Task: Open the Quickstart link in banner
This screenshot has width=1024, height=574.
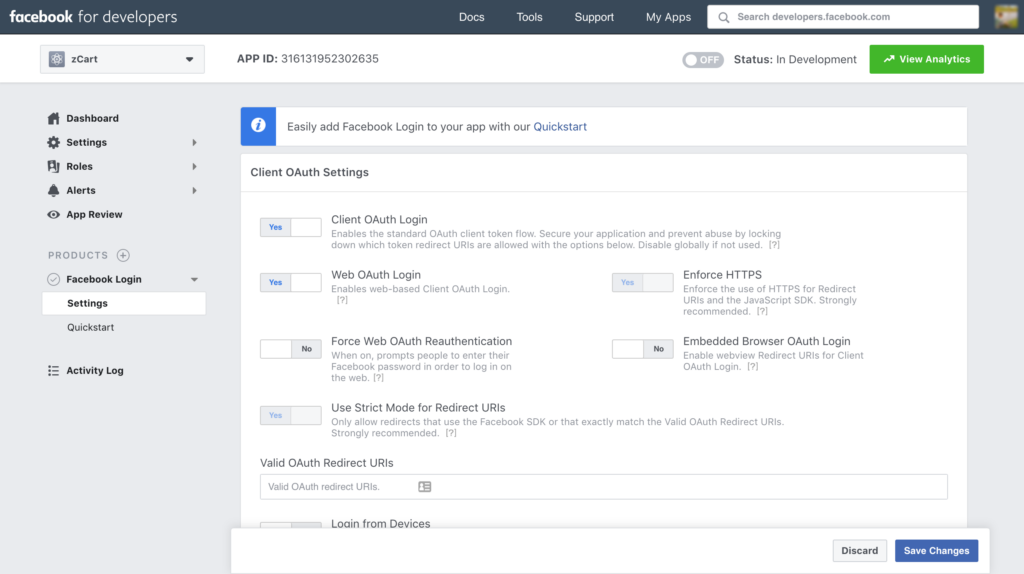Action: [x=560, y=127]
